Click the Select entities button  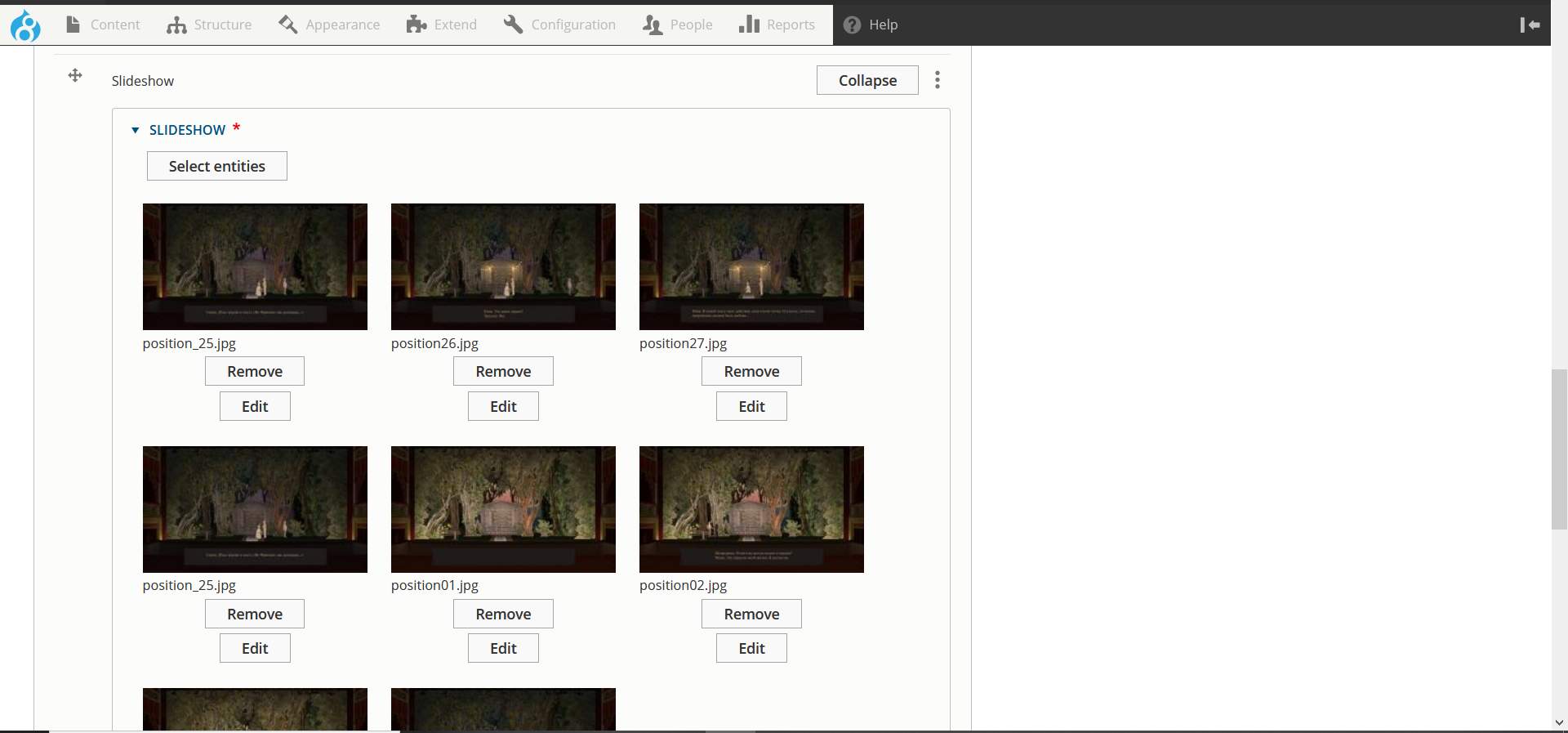216,166
